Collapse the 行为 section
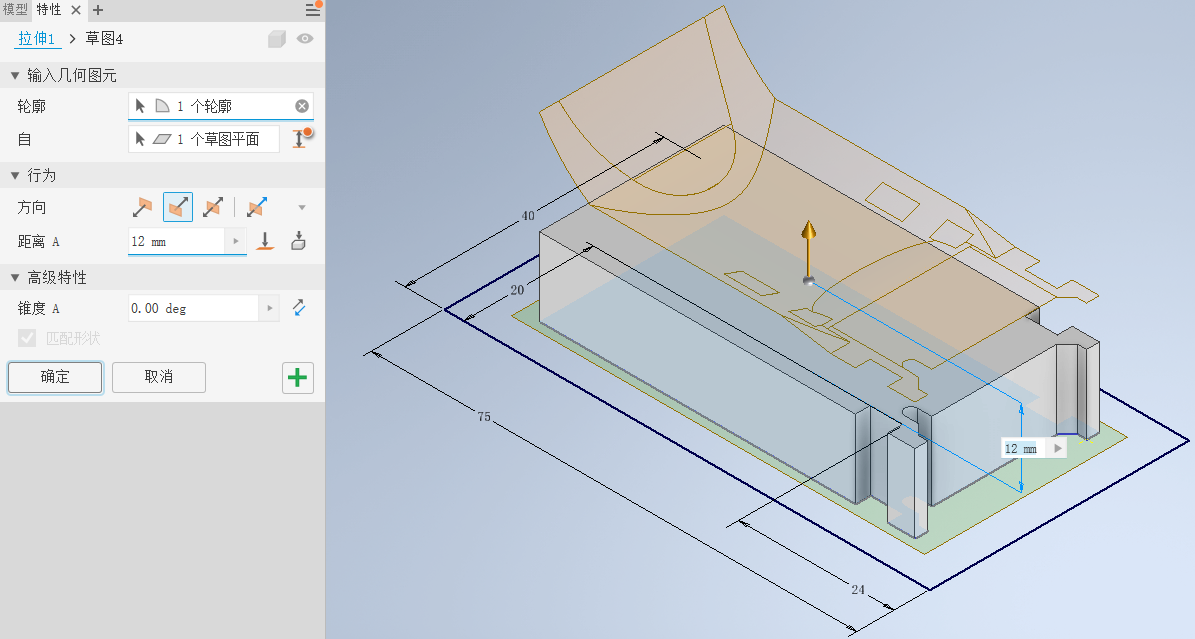The height and width of the screenshot is (639, 1195). pyautogui.click(x=14, y=175)
